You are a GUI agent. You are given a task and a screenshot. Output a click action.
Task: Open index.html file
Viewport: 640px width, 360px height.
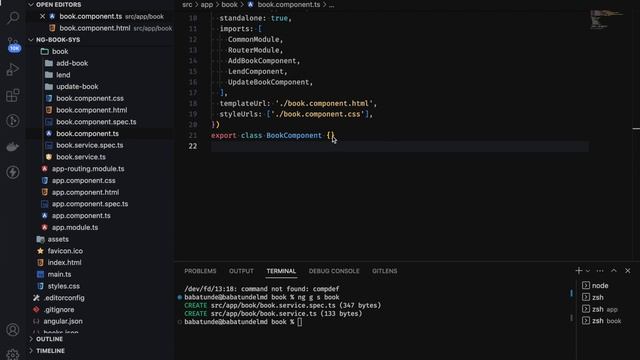tap(64, 262)
